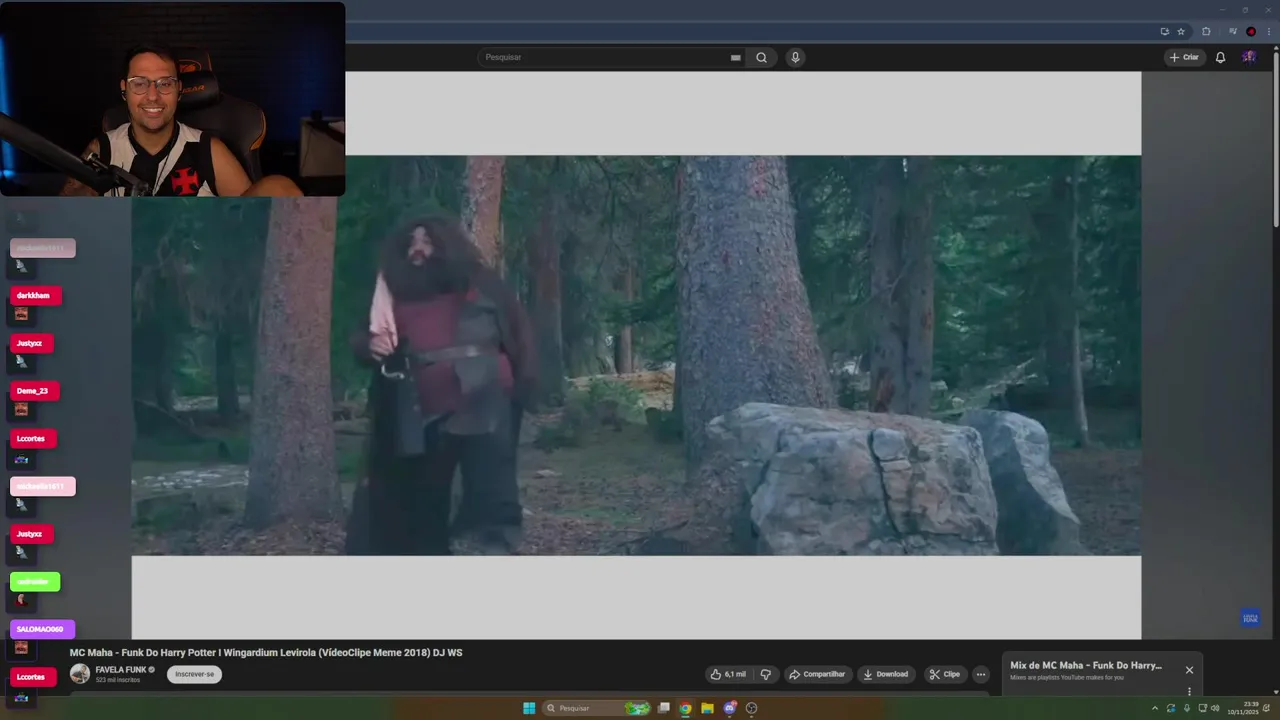Open Mix playlist options three-dot menu
Screen dimensions: 1280x720
pyautogui.click(x=1189, y=691)
